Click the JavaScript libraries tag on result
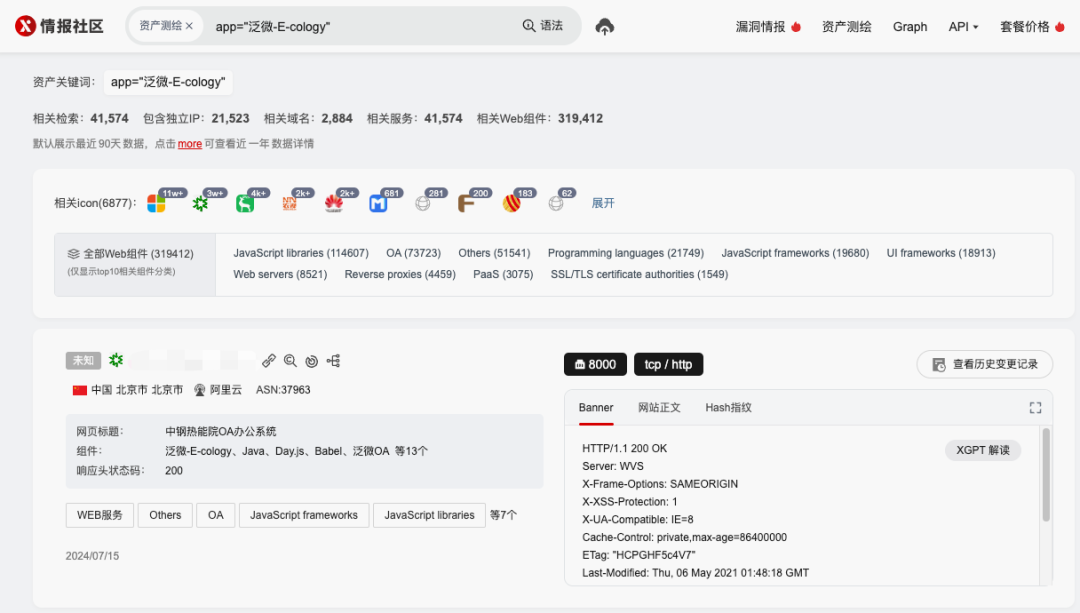 (x=429, y=515)
